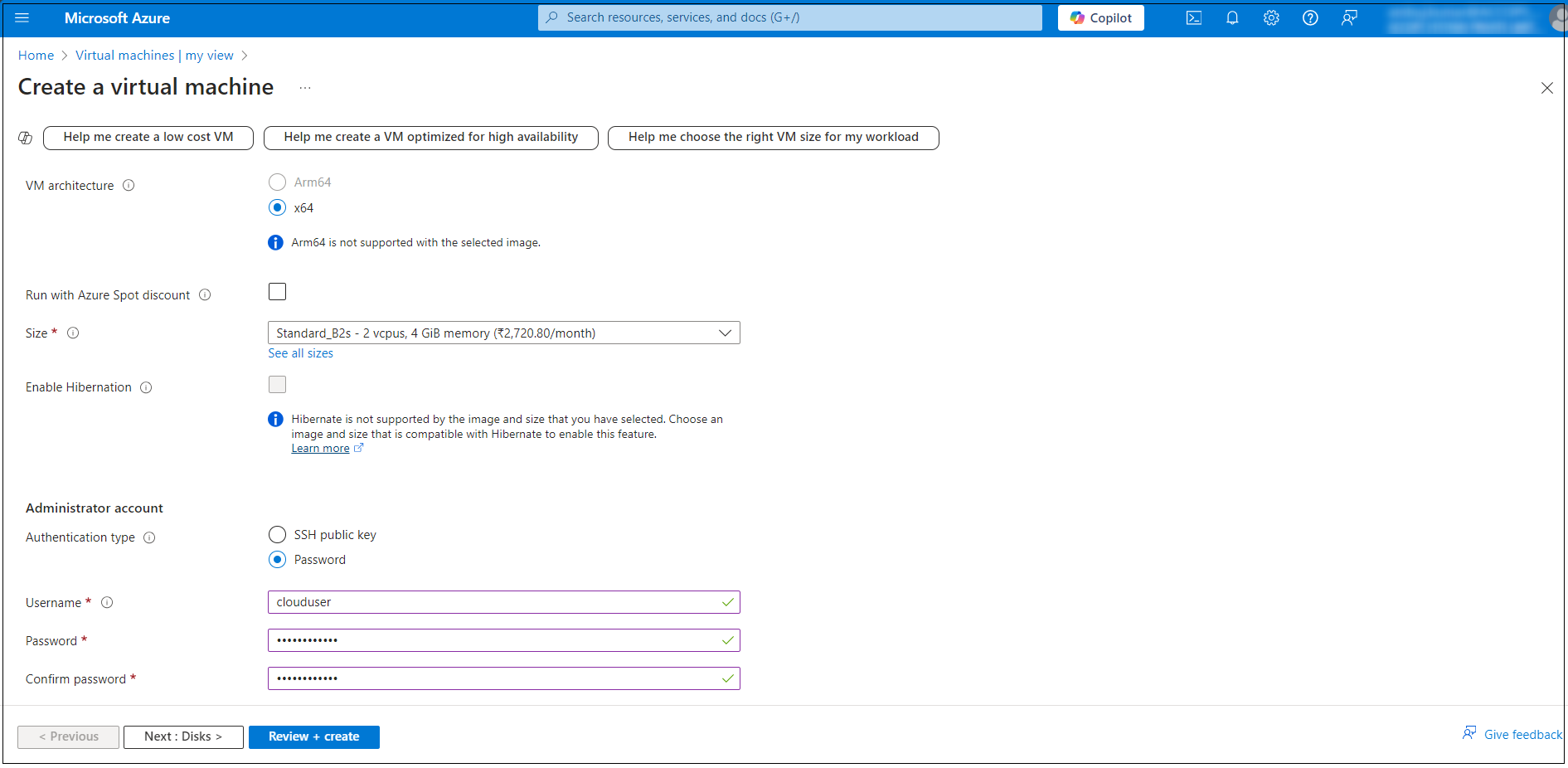This screenshot has width=1568, height=768.
Task: Expand the Size dropdown
Action: (503, 333)
